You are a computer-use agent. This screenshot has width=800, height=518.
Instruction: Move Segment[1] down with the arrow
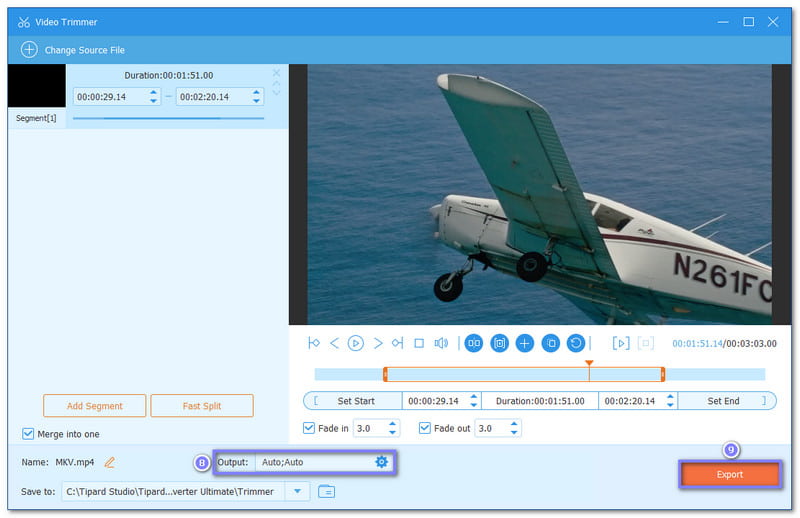tap(276, 92)
